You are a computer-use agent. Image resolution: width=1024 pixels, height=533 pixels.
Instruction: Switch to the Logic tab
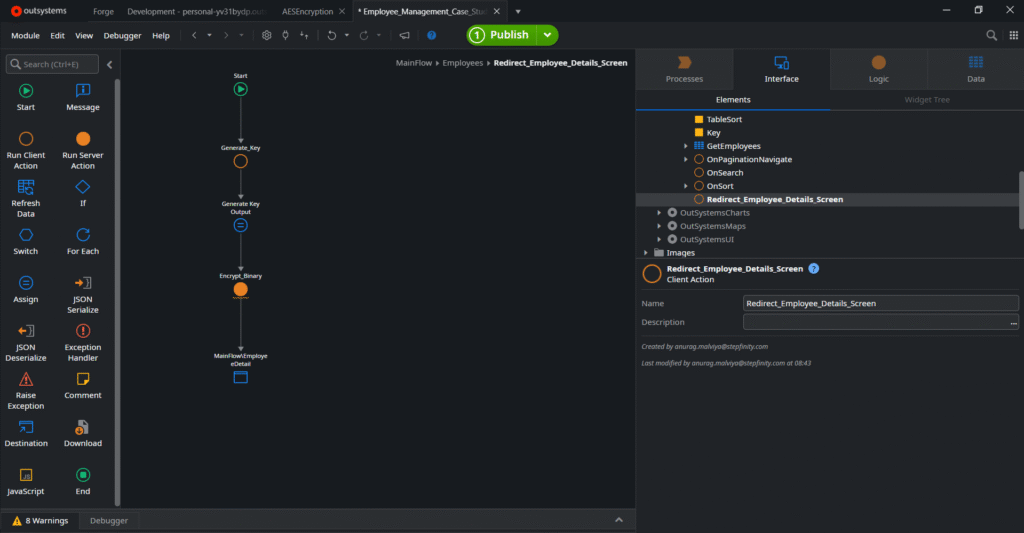click(x=878, y=69)
